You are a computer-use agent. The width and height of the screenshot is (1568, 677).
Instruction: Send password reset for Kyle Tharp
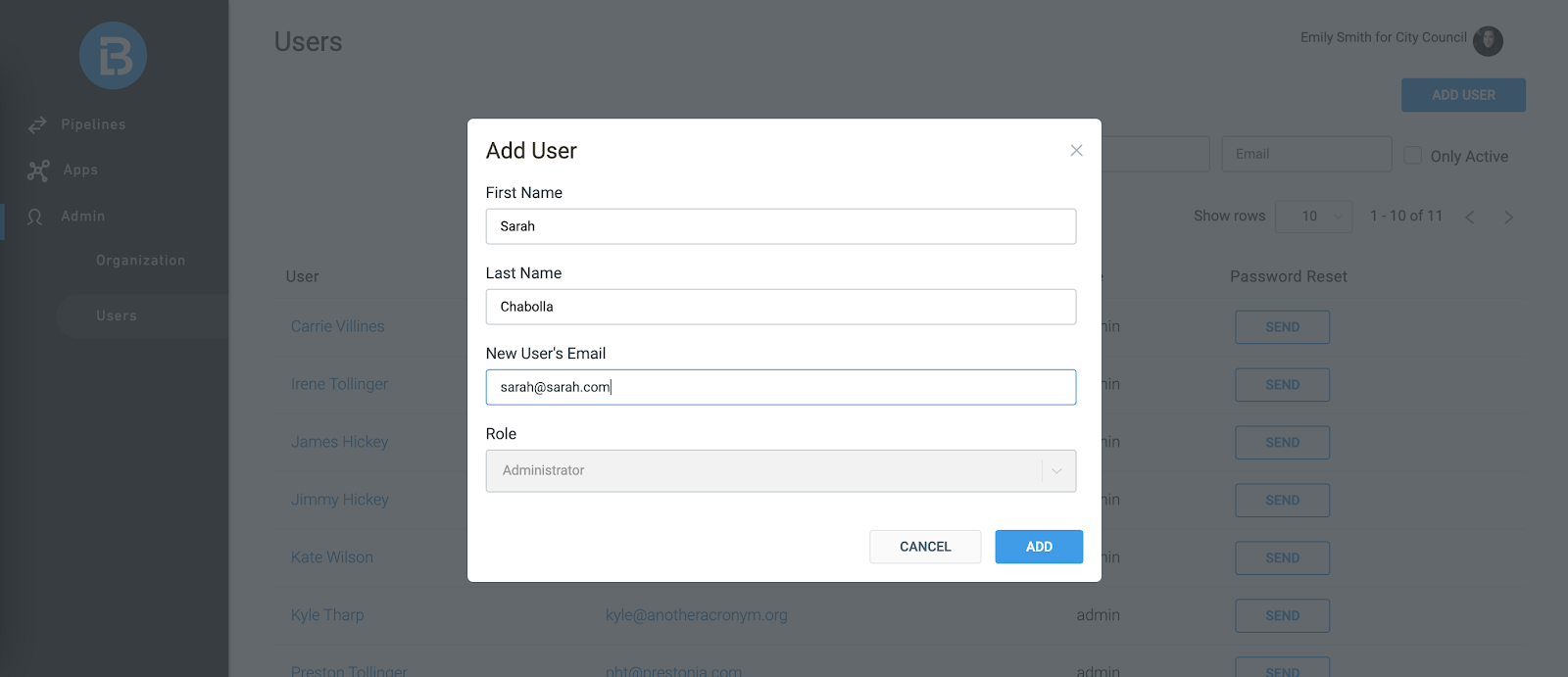tap(1282, 616)
